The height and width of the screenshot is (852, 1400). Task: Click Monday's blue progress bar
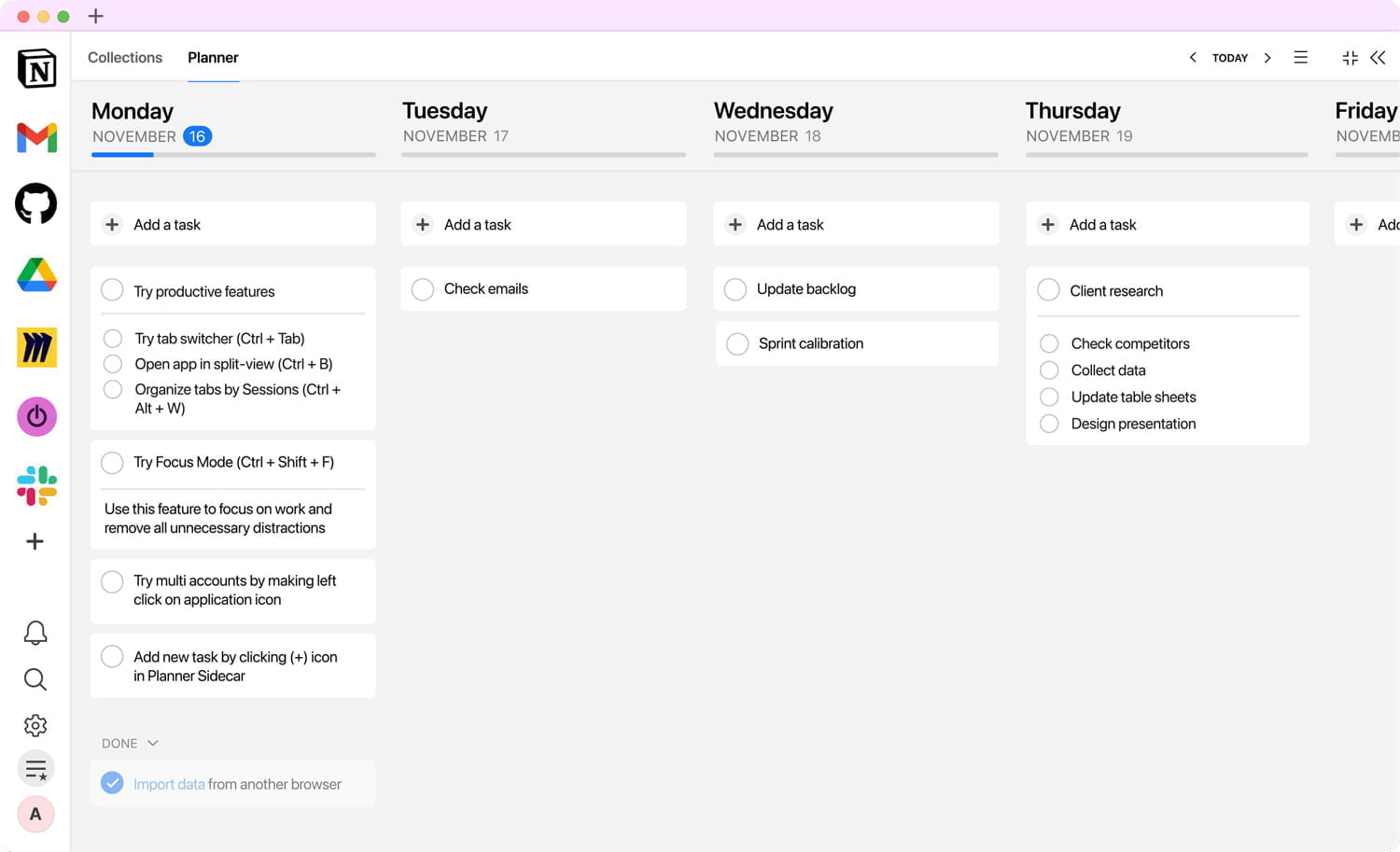[x=122, y=155]
